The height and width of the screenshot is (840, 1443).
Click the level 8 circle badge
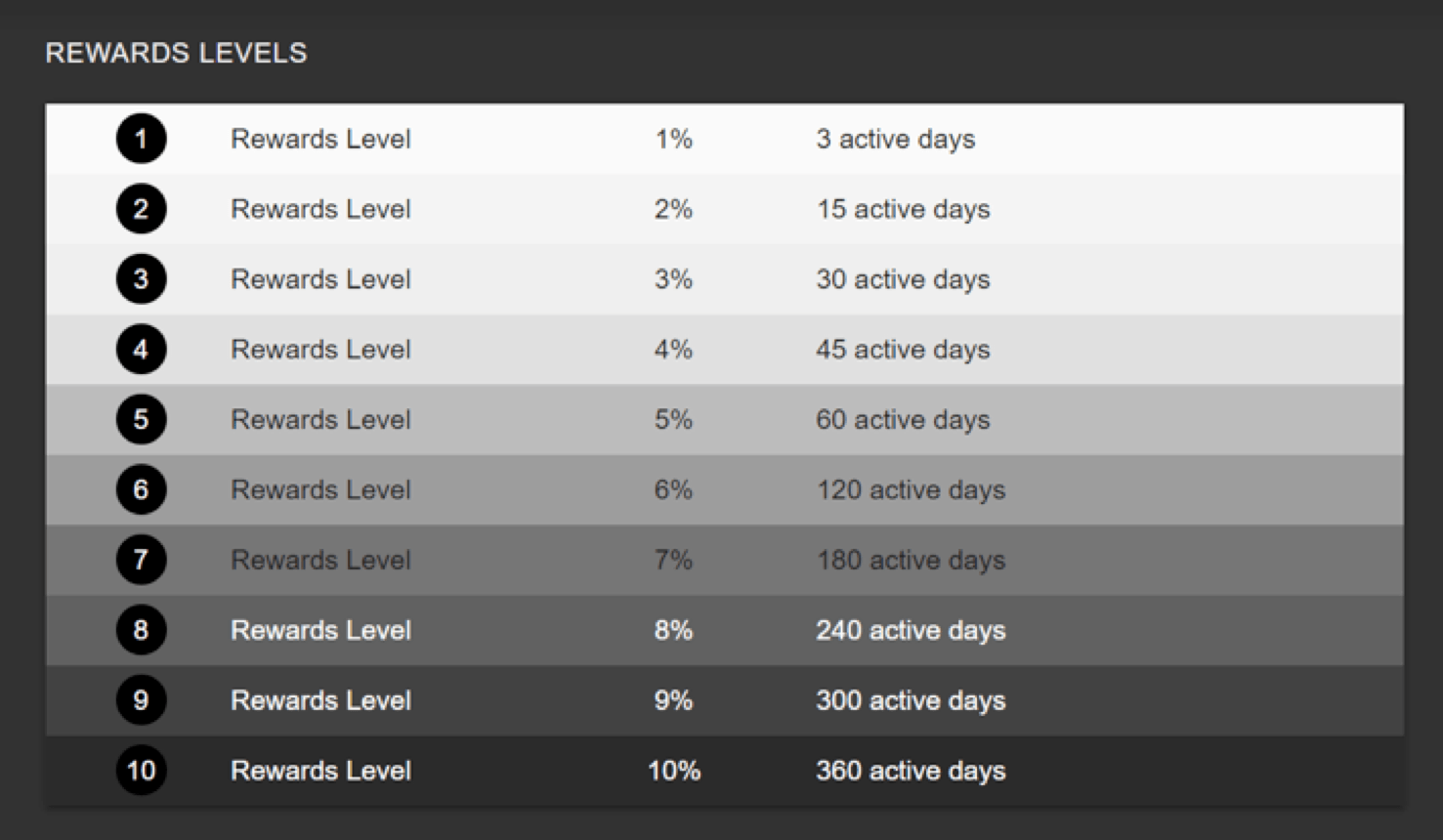click(141, 630)
